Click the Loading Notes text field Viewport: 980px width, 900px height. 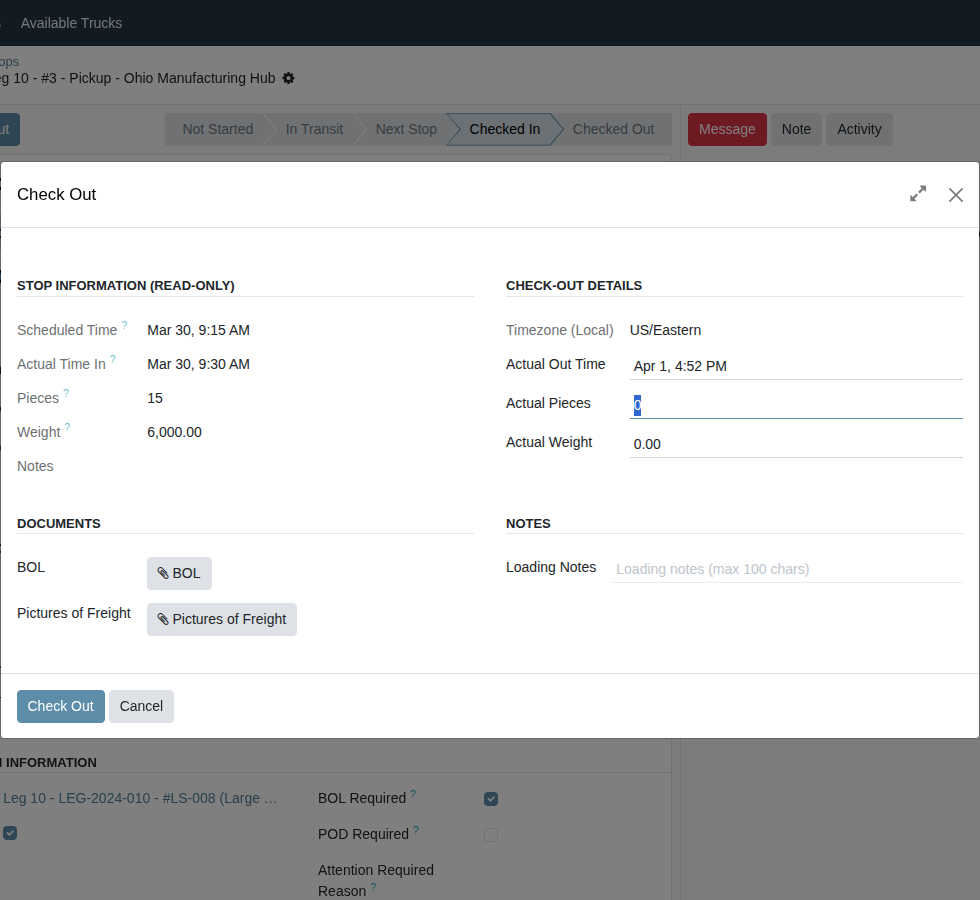click(x=787, y=569)
